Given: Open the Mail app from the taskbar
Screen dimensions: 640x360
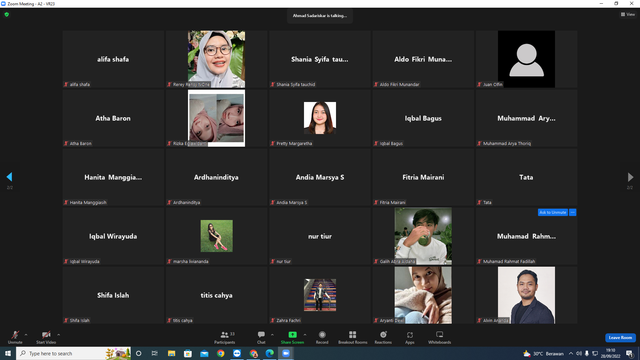Looking at the screenshot, I should point(204,353).
